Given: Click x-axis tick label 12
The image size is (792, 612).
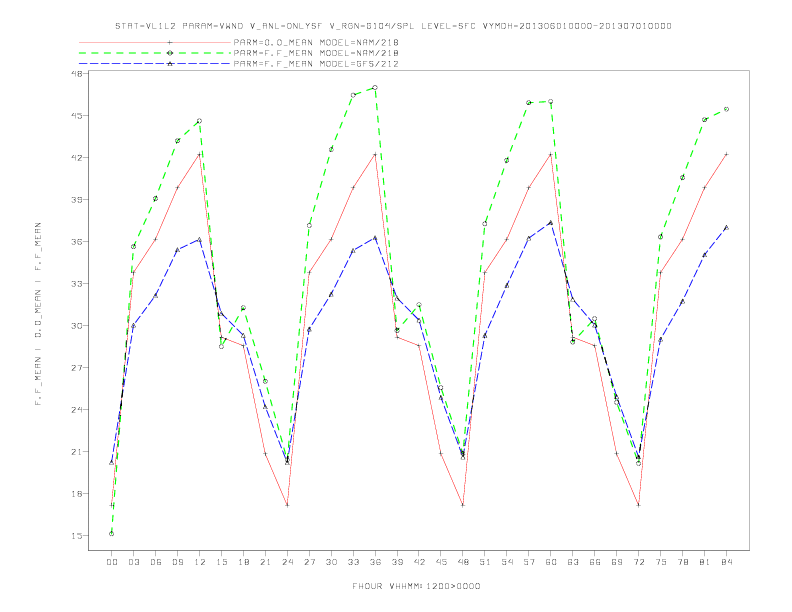Looking at the screenshot, I should 200,562.
